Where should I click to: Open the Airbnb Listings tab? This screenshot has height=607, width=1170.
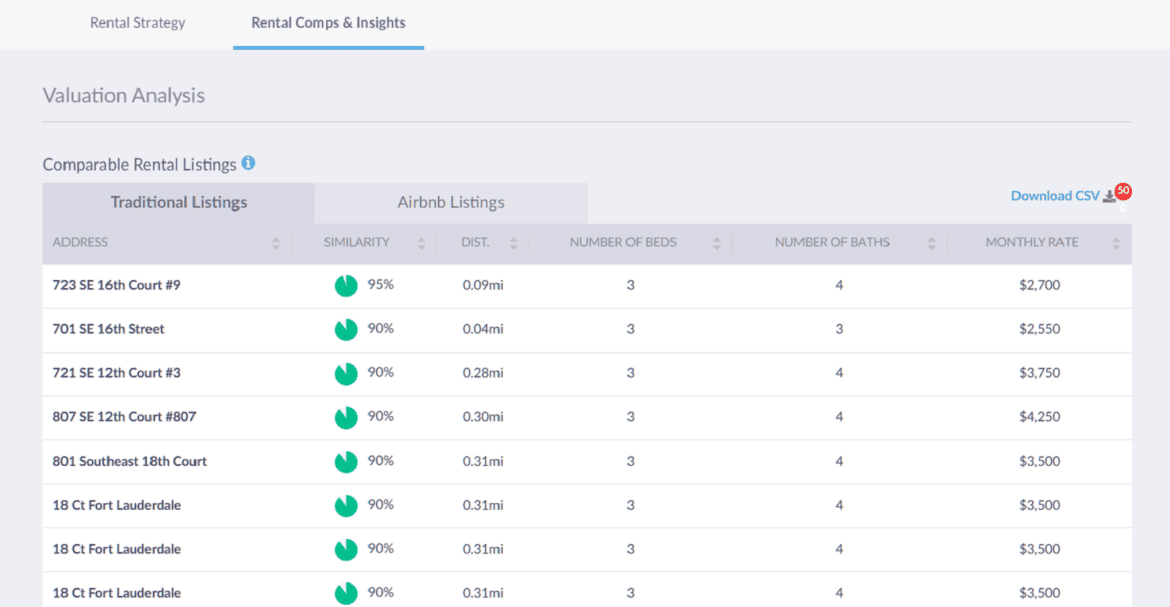click(x=451, y=203)
